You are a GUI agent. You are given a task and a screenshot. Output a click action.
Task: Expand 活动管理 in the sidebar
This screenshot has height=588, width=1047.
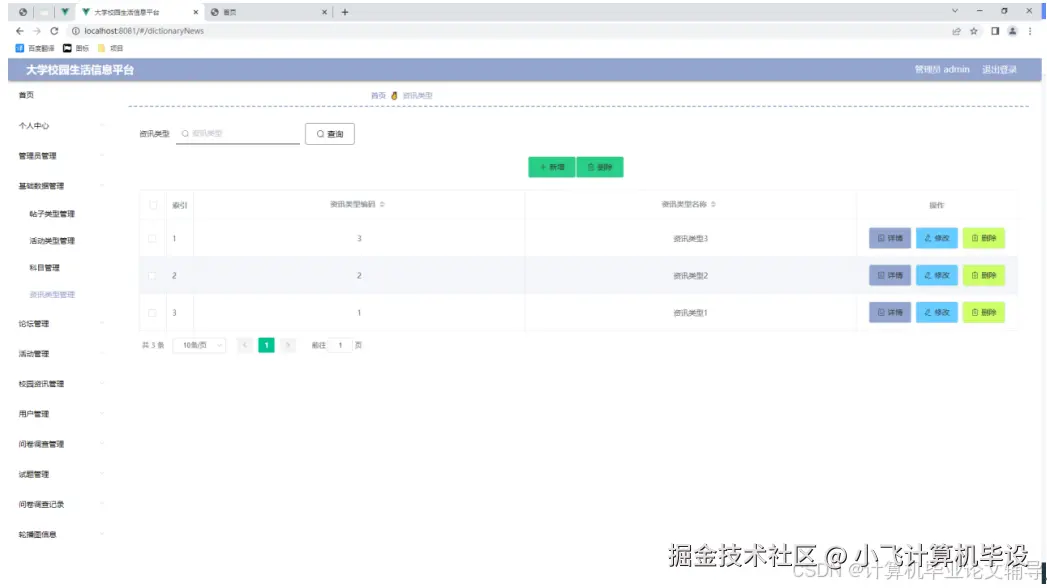tap(60, 354)
